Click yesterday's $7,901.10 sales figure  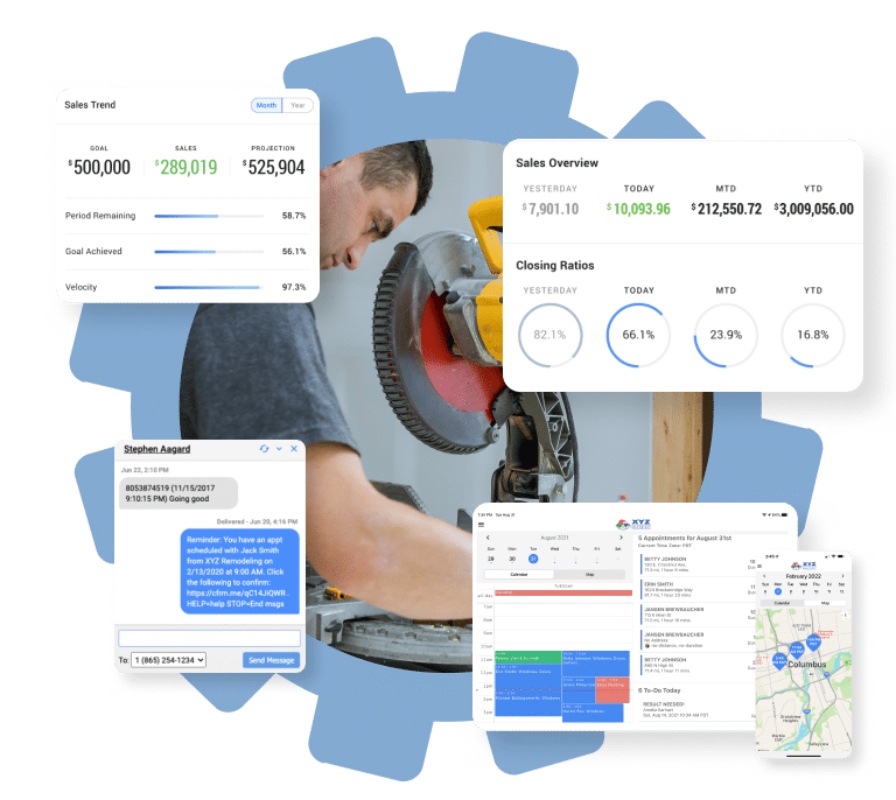(550, 209)
